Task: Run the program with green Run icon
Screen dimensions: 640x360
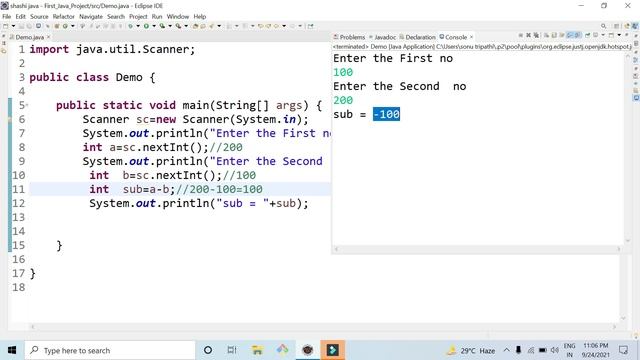Action: coord(146,26)
